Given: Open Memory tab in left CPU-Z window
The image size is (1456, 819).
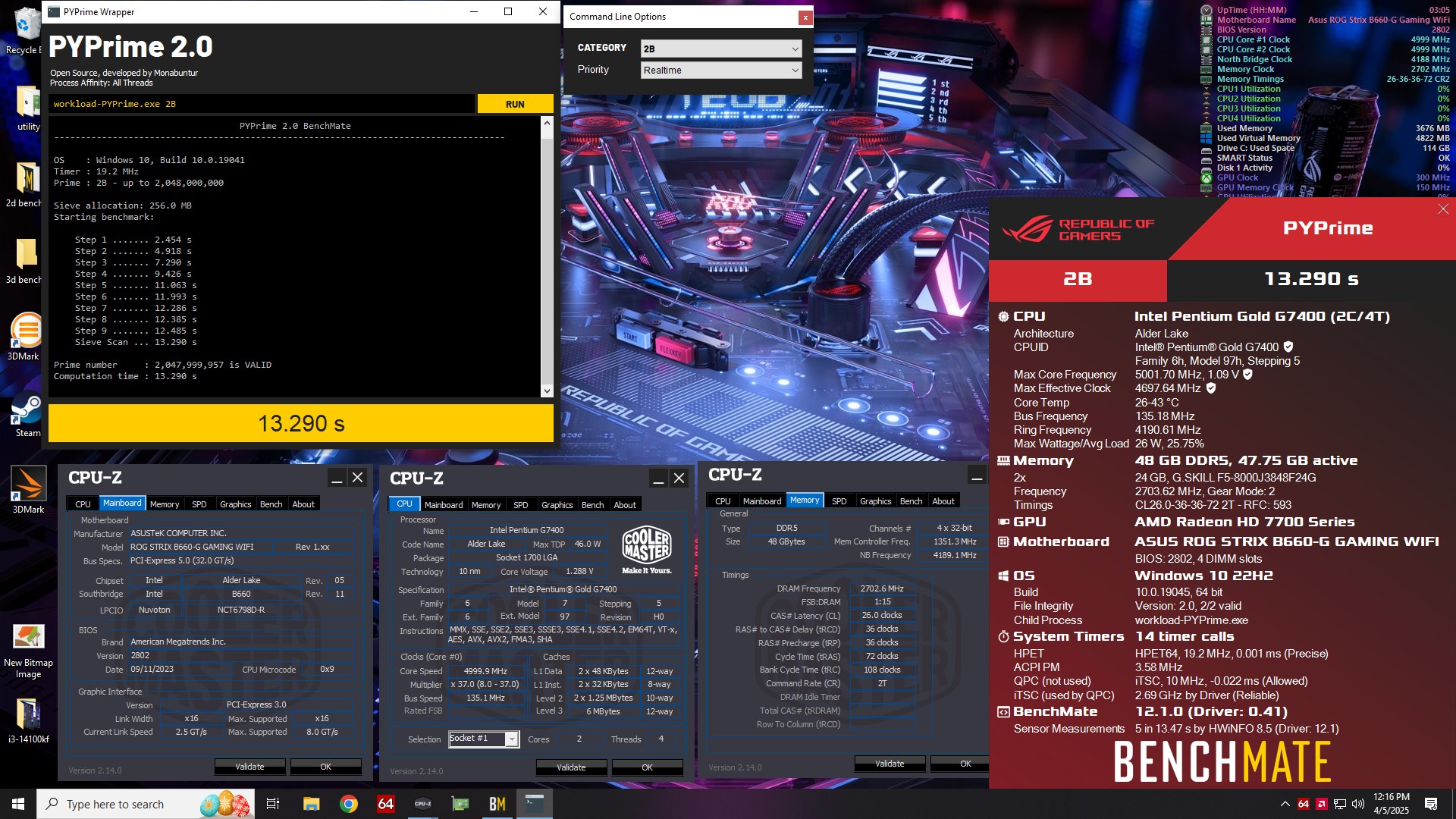Looking at the screenshot, I should coord(165,504).
